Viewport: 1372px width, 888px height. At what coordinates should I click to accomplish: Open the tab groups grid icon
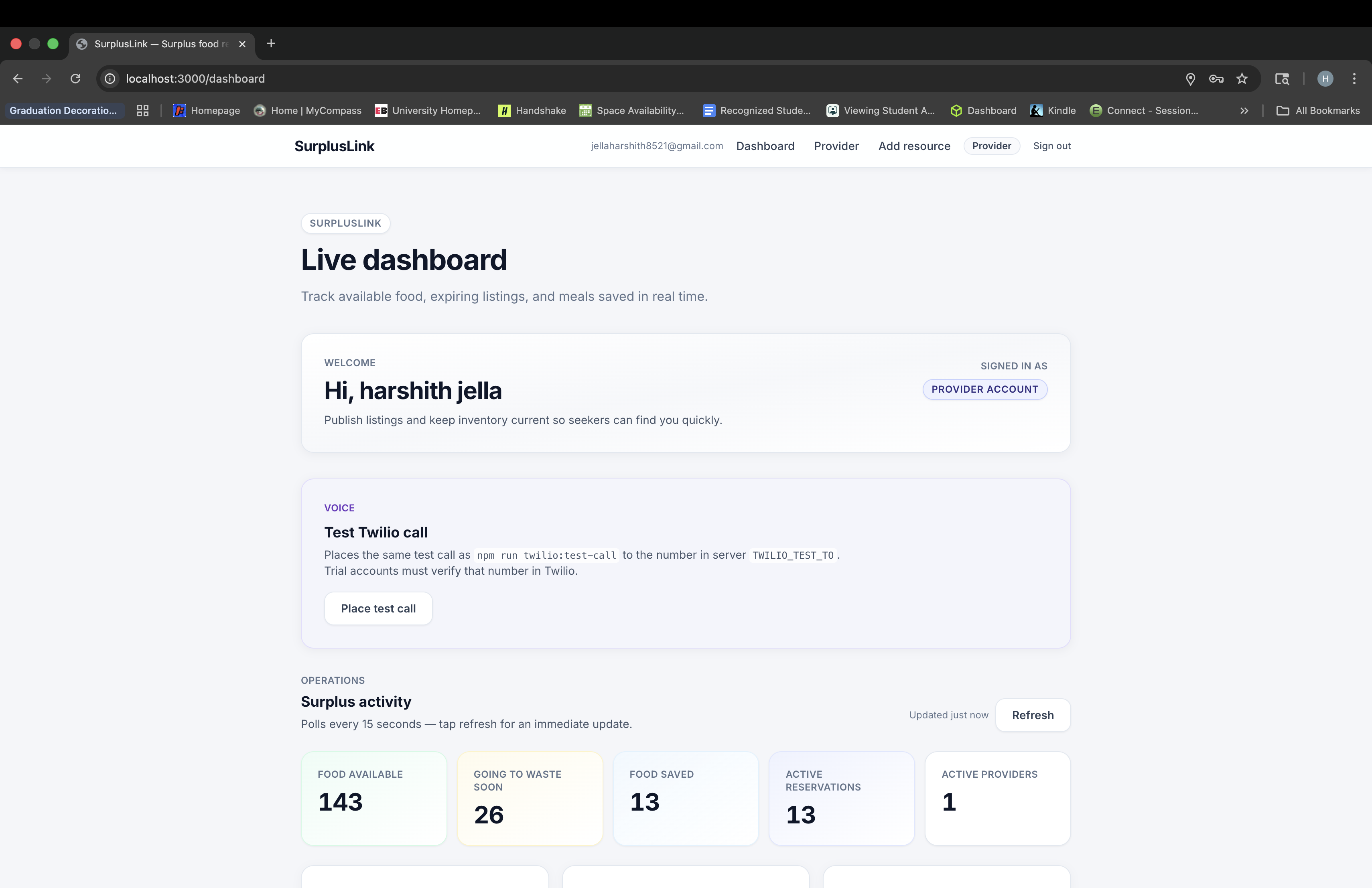[142, 111]
